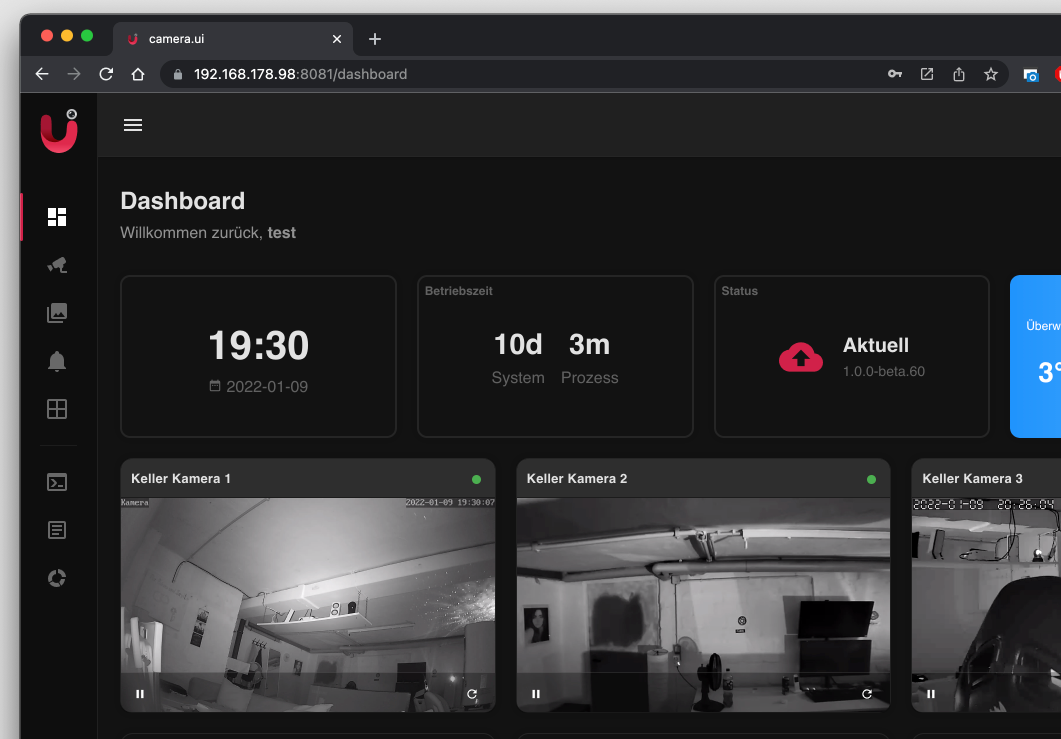This screenshot has height=739, width=1061.
Task: Toggle the hamburger navigation menu
Action: (133, 125)
